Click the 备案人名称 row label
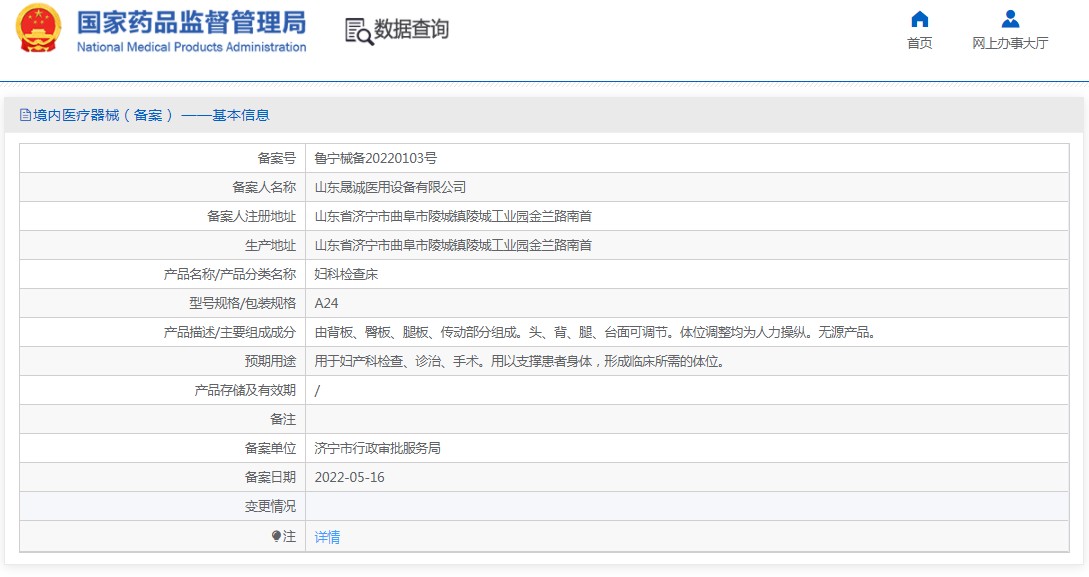Screen dimensions: 1089x577 264,187
